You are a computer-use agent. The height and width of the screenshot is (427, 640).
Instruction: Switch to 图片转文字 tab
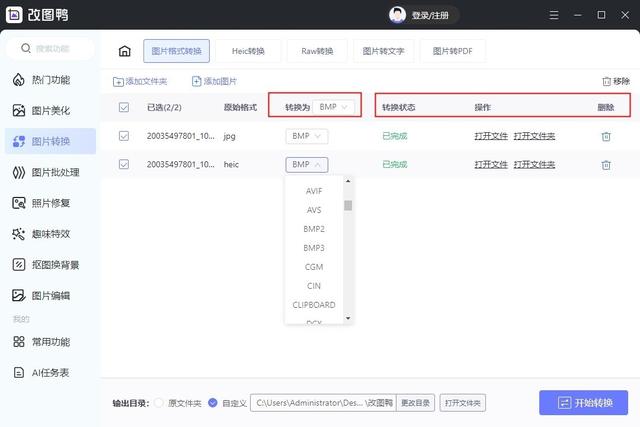(x=383, y=51)
